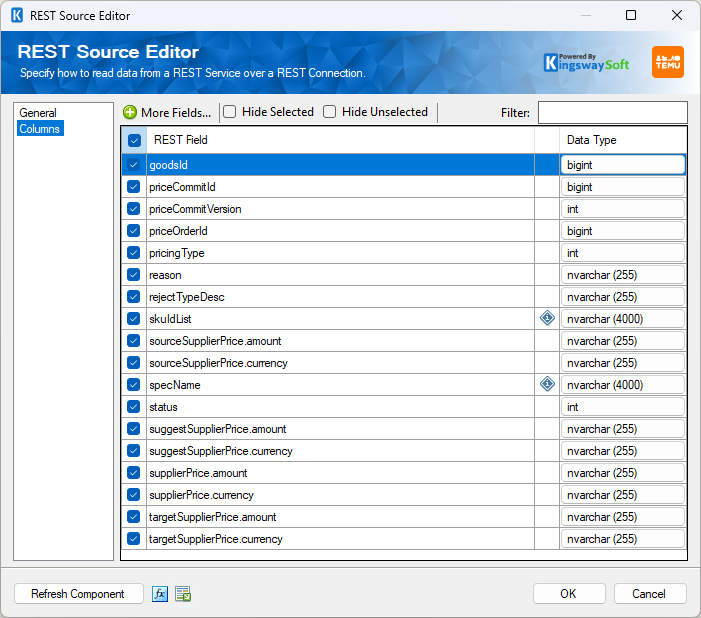The image size is (701, 618).
Task: Uncheck the supplierPrice.amount checkbox
Action: coord(133,473)
